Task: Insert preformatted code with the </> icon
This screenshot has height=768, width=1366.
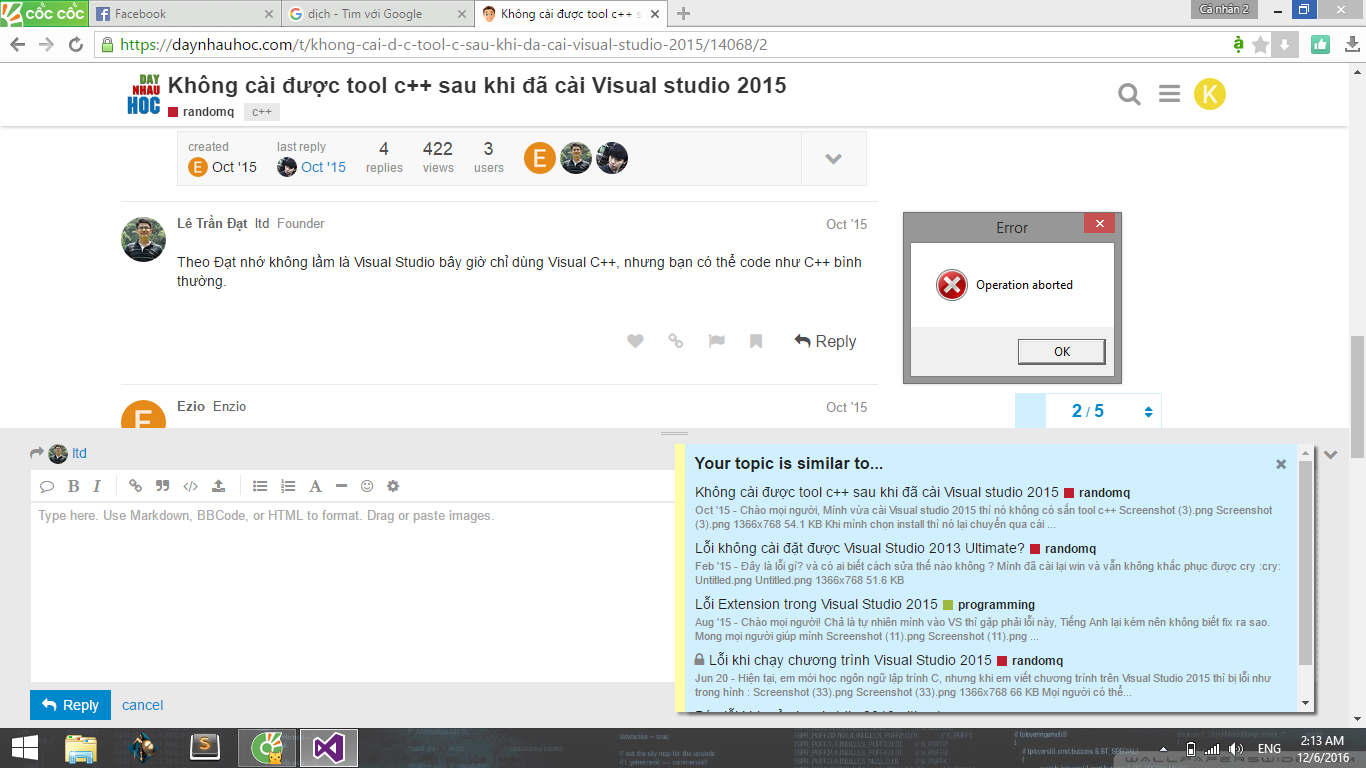Action: click(x=190, y=486)
